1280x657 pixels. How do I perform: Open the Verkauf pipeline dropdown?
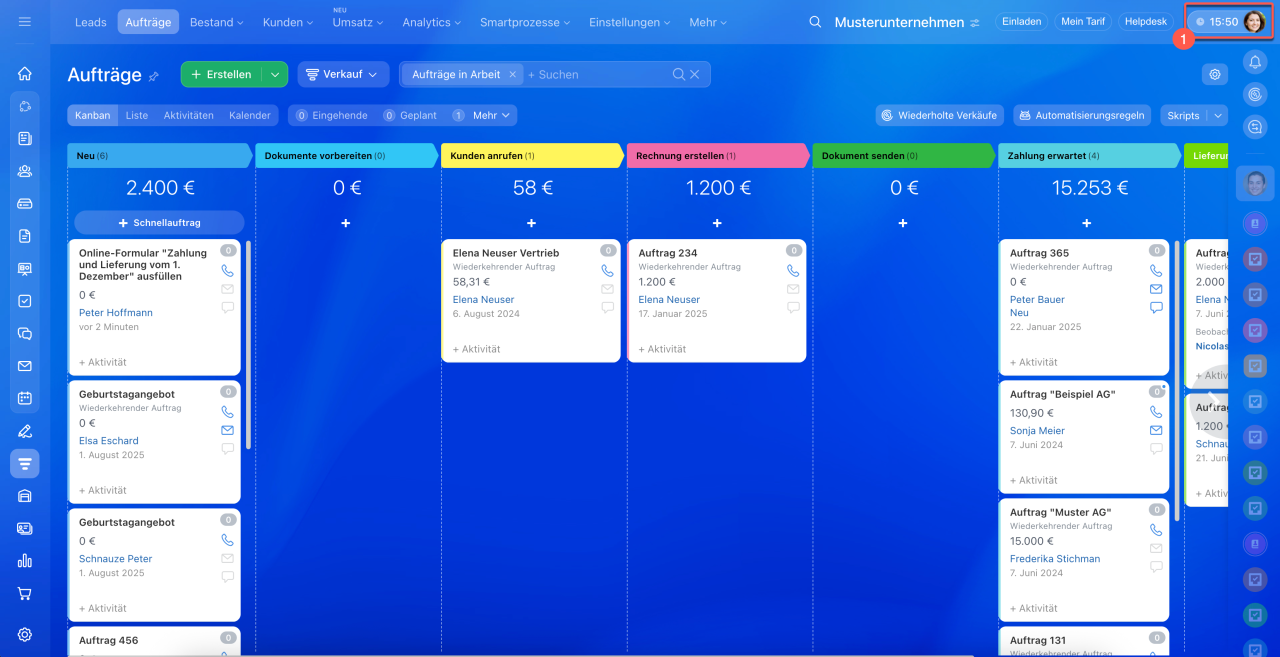(343, 74)
